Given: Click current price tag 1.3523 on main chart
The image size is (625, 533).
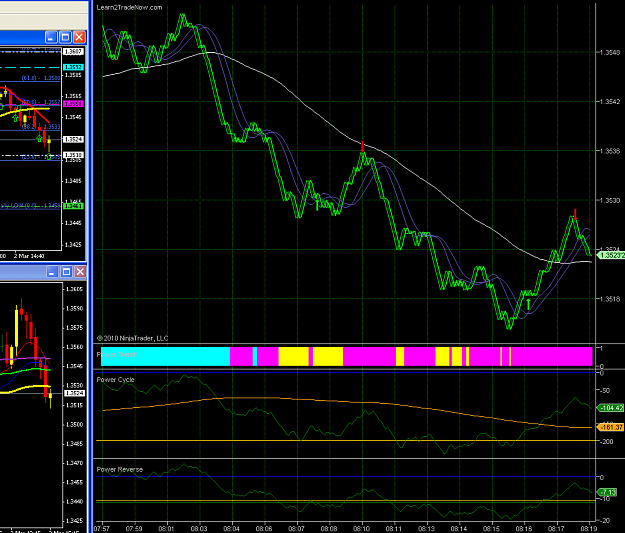Looking at the screenshot, I should pyautogui.click(x=611, y=255).
